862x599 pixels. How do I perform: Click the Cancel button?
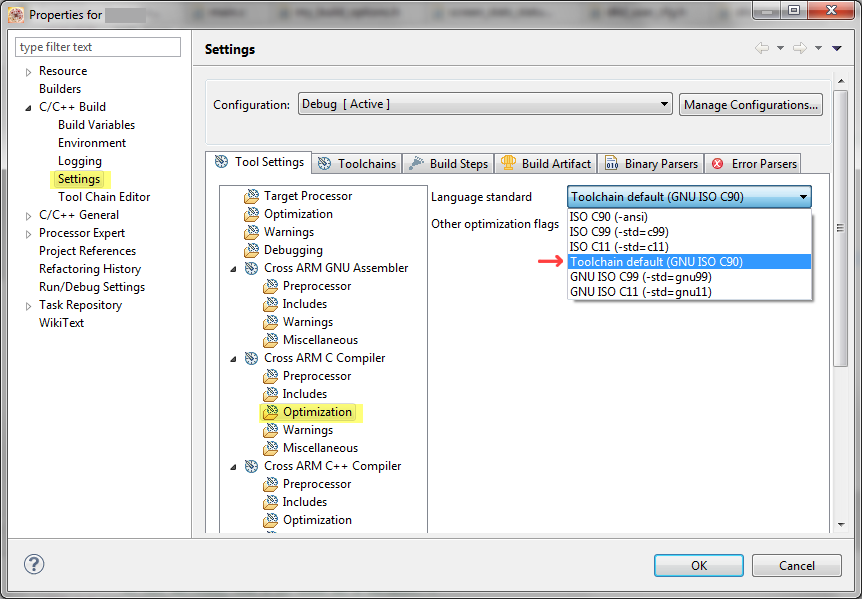[796, 565]
